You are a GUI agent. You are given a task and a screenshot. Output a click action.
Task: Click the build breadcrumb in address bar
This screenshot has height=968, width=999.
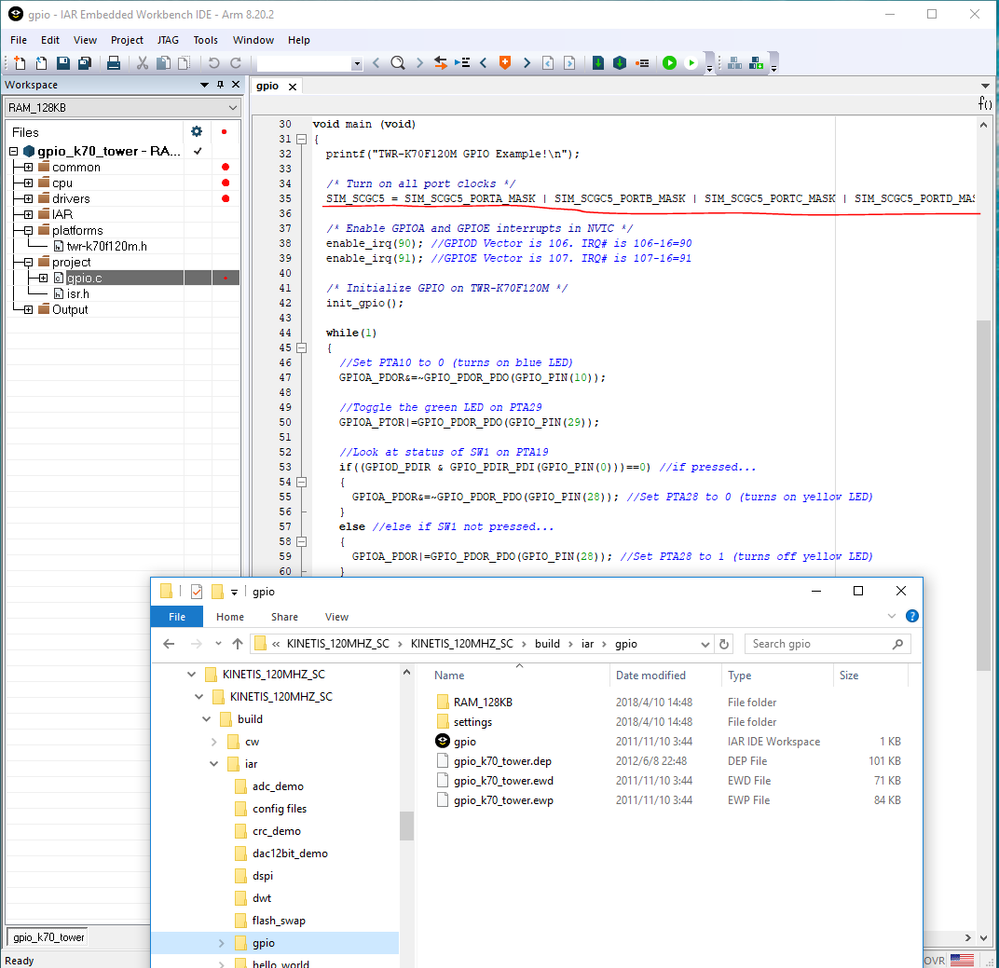point(547,644)
